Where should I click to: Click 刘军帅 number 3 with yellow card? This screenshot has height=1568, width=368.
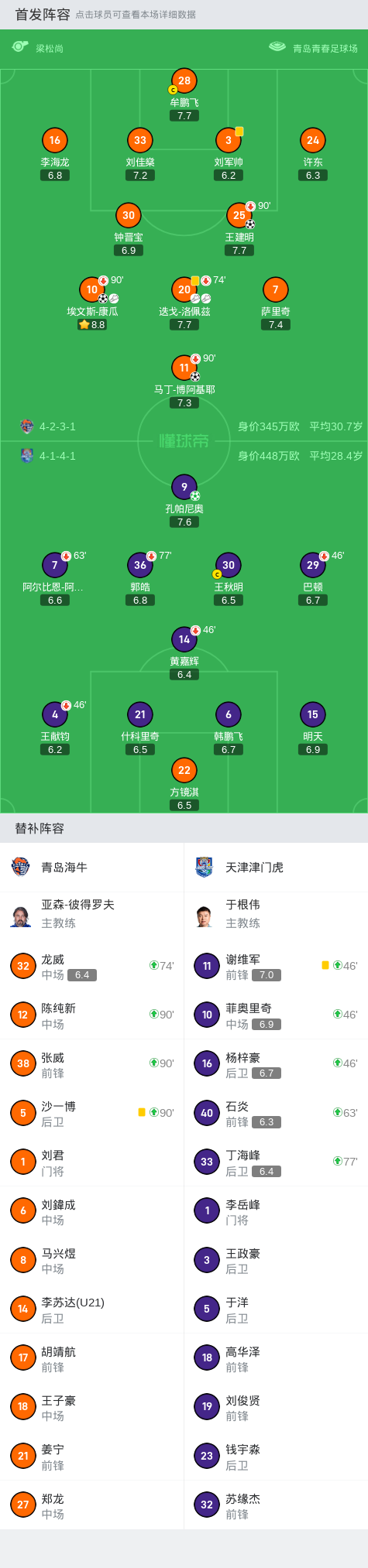click(229, 140)
